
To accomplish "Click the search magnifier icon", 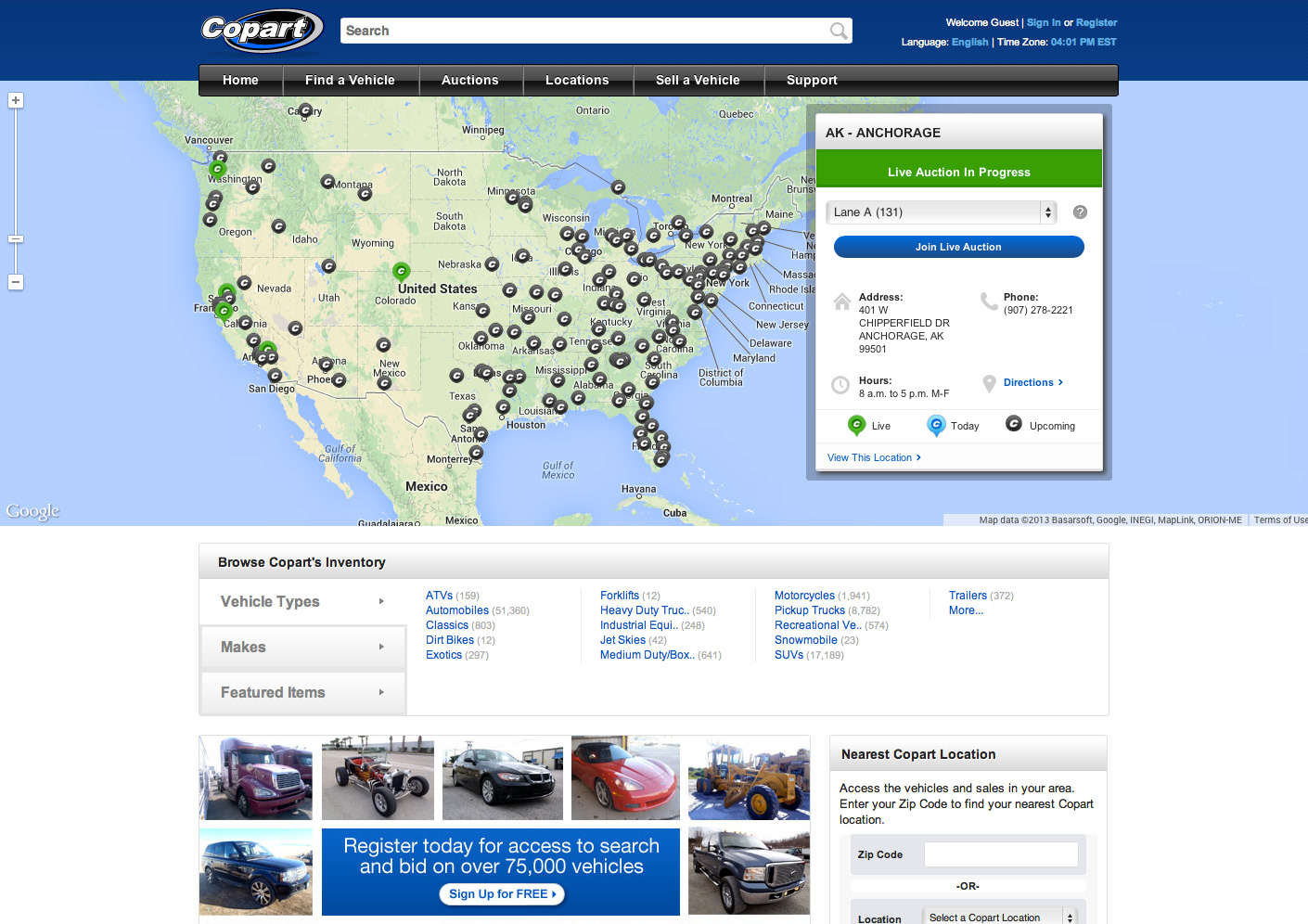I will 839,31.
